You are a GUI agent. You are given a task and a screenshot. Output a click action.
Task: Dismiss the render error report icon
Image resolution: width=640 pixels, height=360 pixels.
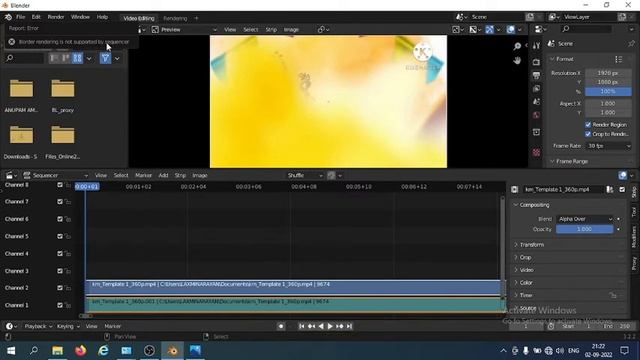click(x=12, y=42)
